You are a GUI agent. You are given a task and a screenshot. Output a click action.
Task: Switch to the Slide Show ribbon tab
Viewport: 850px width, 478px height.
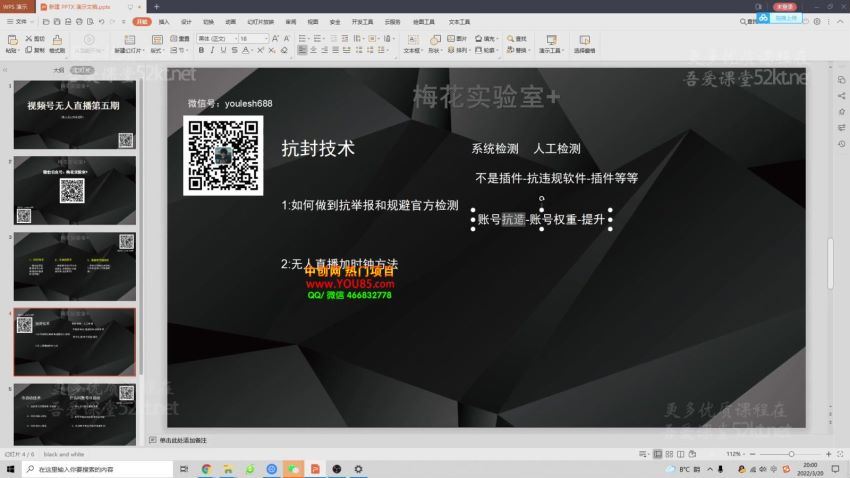260,22
